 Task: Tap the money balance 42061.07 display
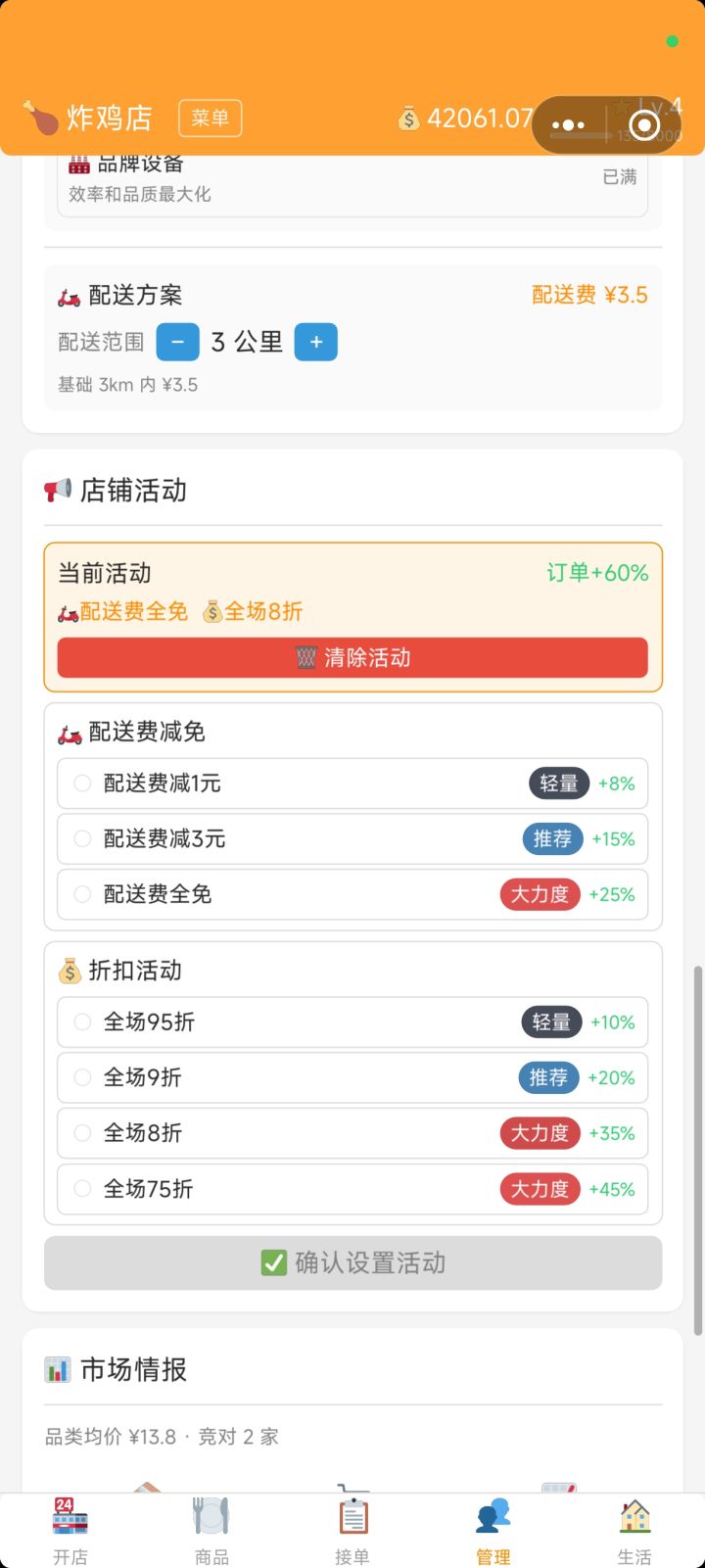coord(466,119)
